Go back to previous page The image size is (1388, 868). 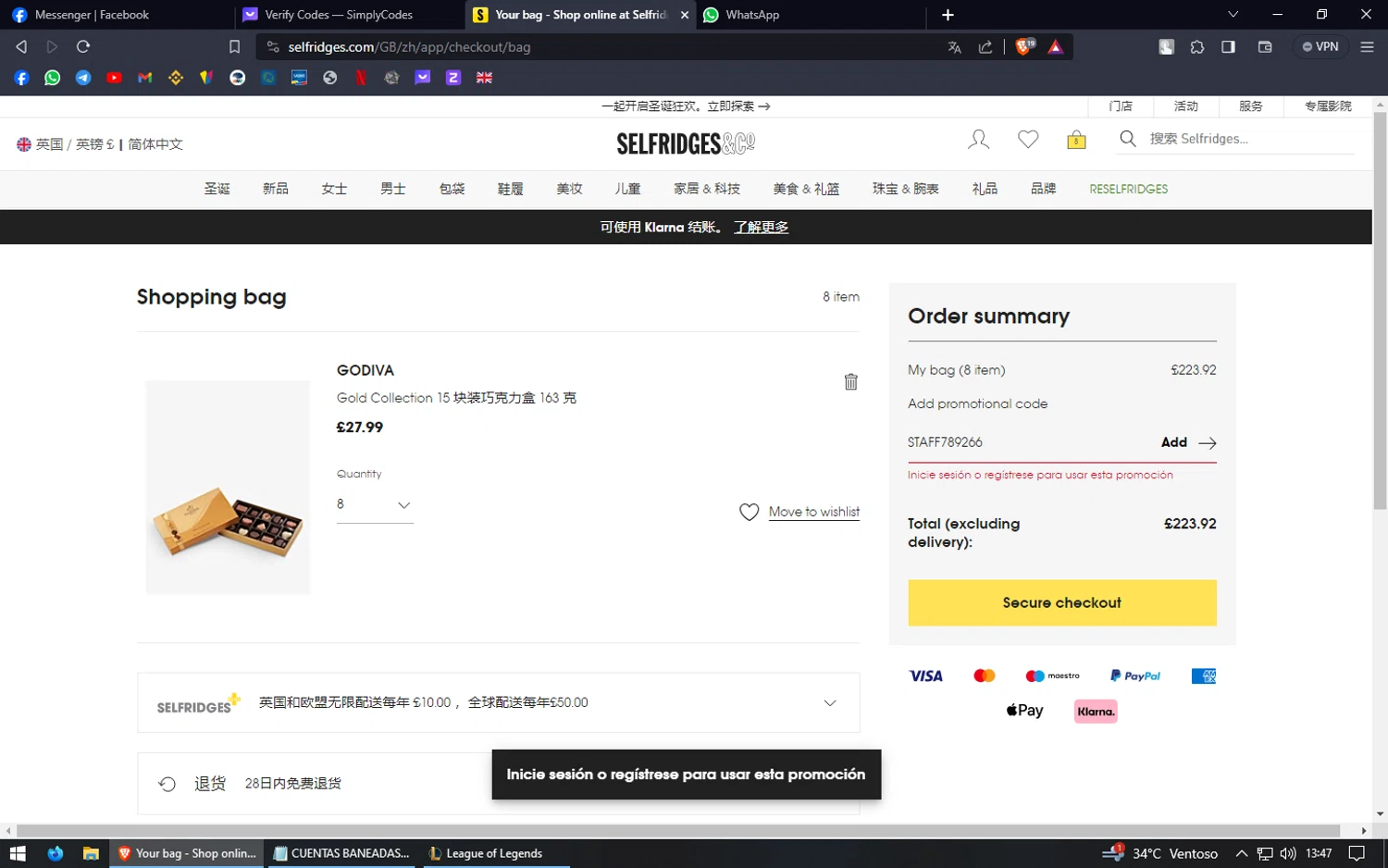21,46
